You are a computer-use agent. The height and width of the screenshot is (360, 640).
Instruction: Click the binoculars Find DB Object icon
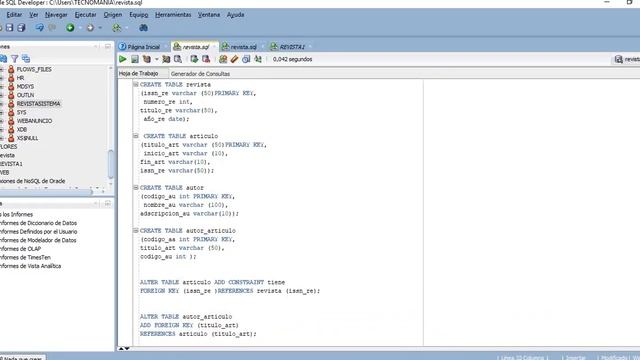[x=143, y=27]
